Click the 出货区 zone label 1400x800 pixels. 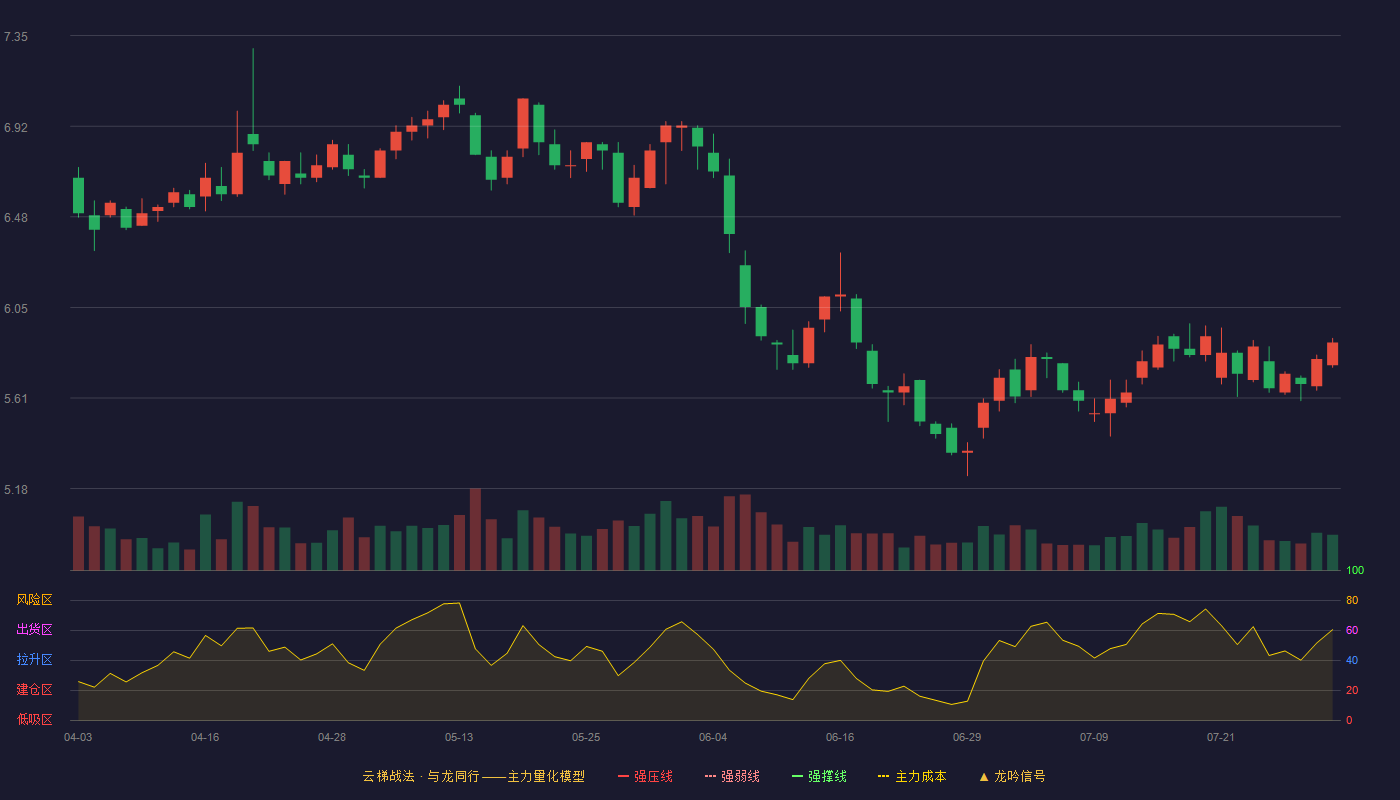point(34,630)
